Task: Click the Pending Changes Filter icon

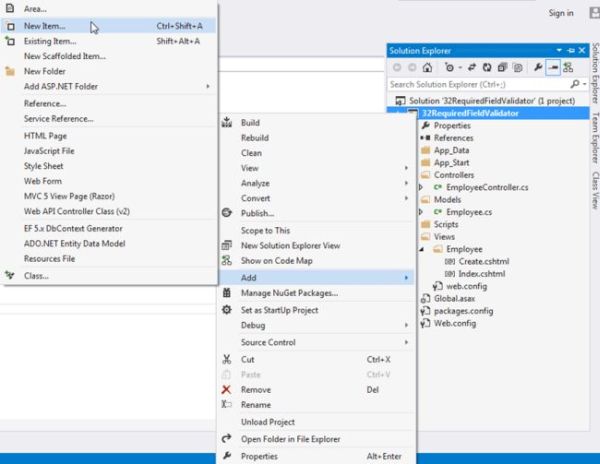Action: pyautogui.click(x=450, y=68)
